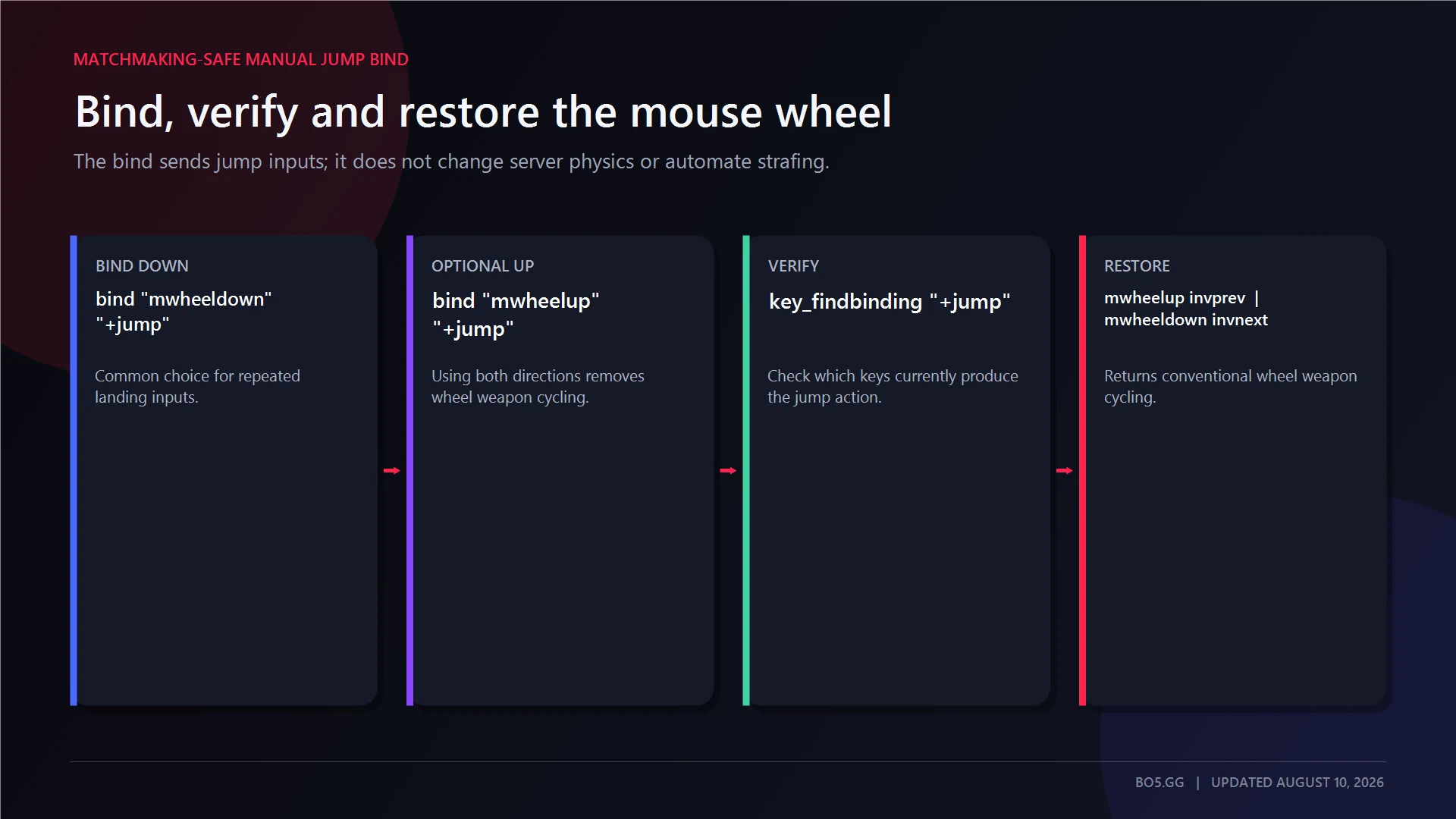The height and width of the screenshot is (819, 1456).
Task: Select the "mwheelup invprev | mwheeldown invnext" command
Action: pyautogui.click(x=1185, y=309)
